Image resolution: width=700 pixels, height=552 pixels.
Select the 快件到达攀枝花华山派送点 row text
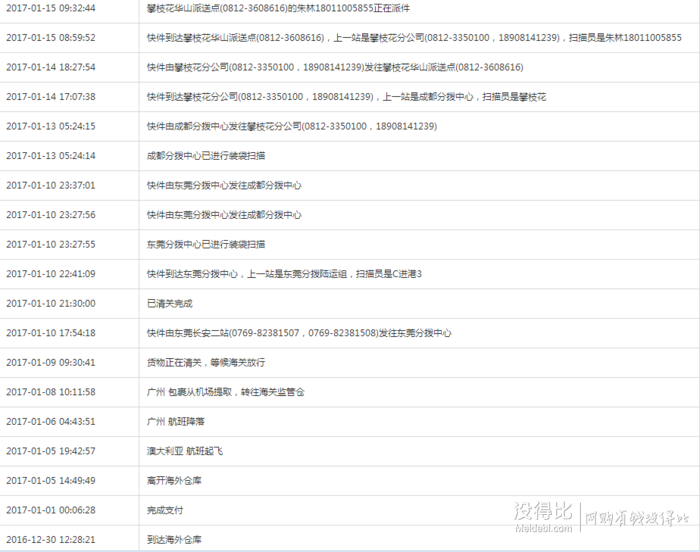(x=414, y=38)
